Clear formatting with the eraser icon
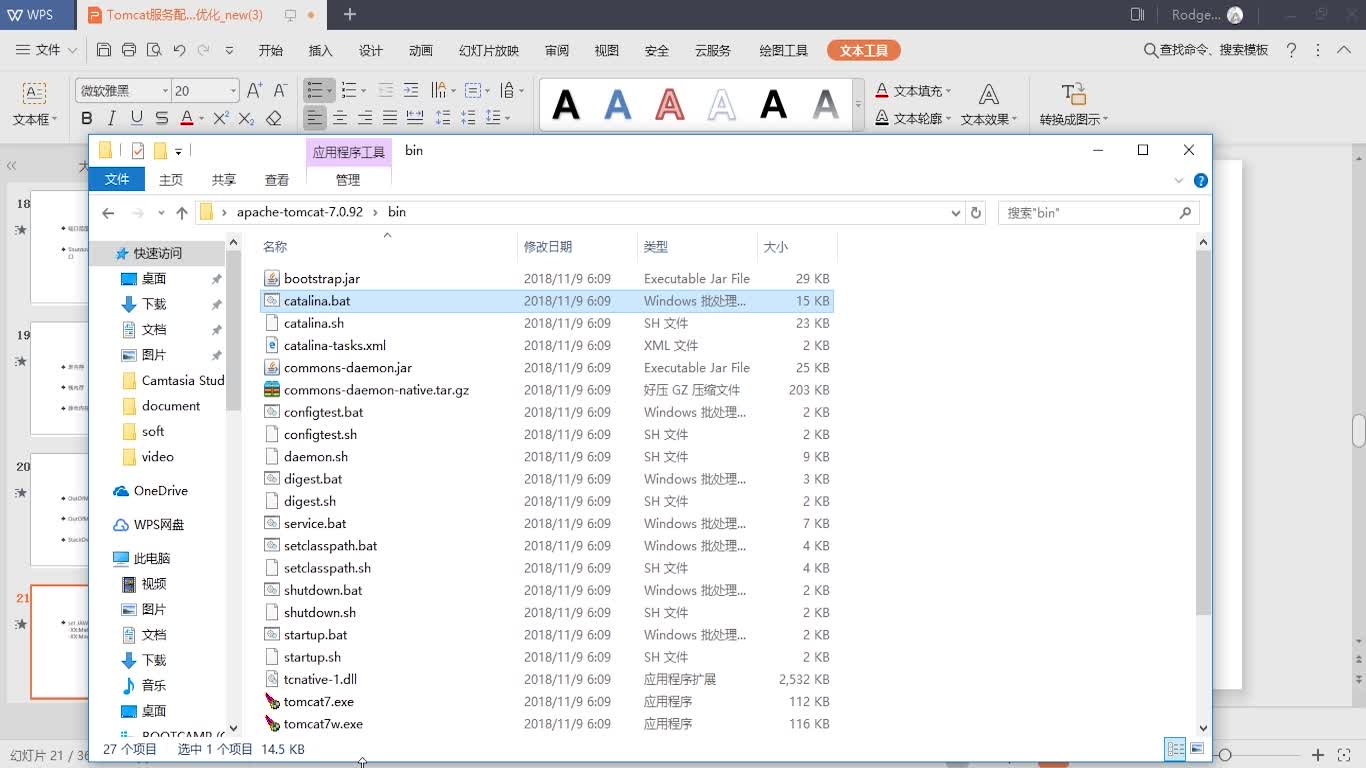The width and height of the screenshot is (1366, 768). point(274,118)
